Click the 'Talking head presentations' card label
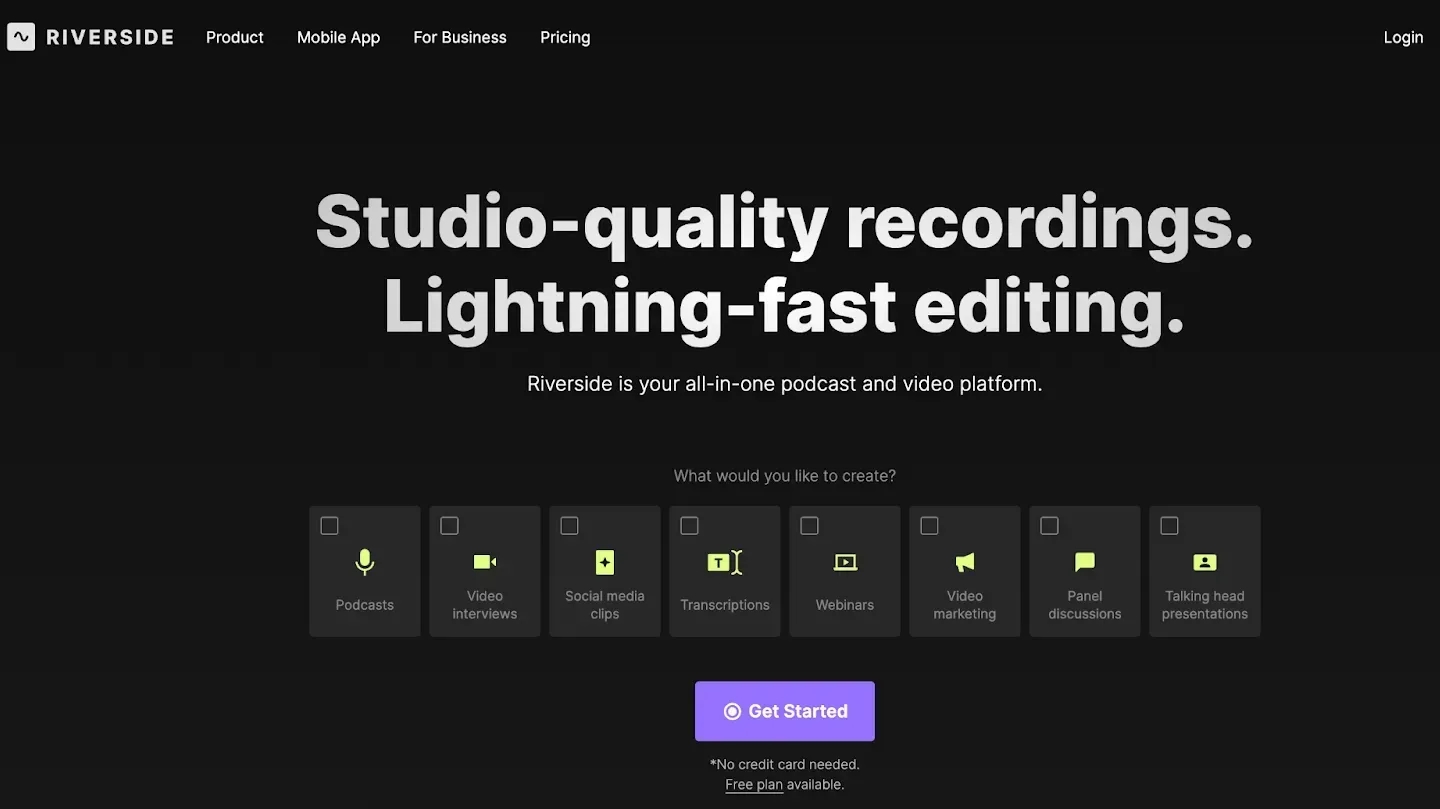Viewport: 1440px width, 809px height. coord(1205,605)
